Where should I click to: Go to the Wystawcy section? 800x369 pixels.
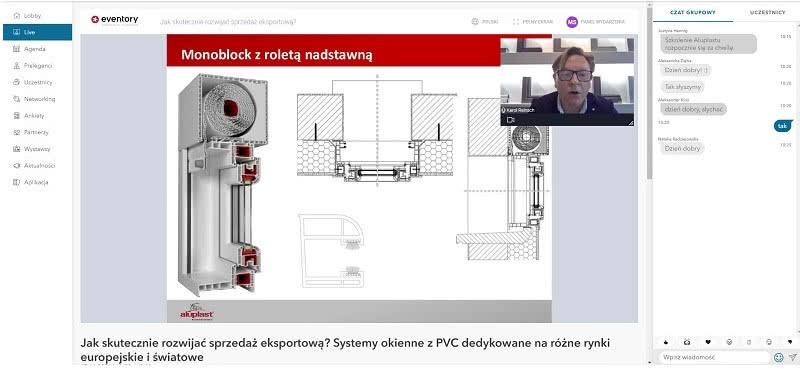coord(37,149)
